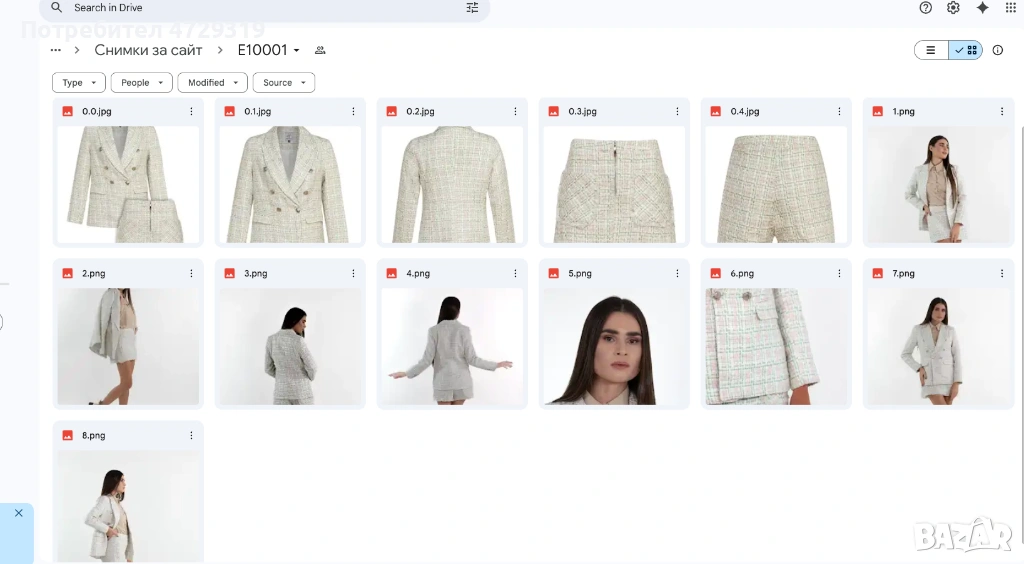Screen dimensions: 1024x564
Task: Open the 6.png image thumbnail
Action: tap(775, 346)
